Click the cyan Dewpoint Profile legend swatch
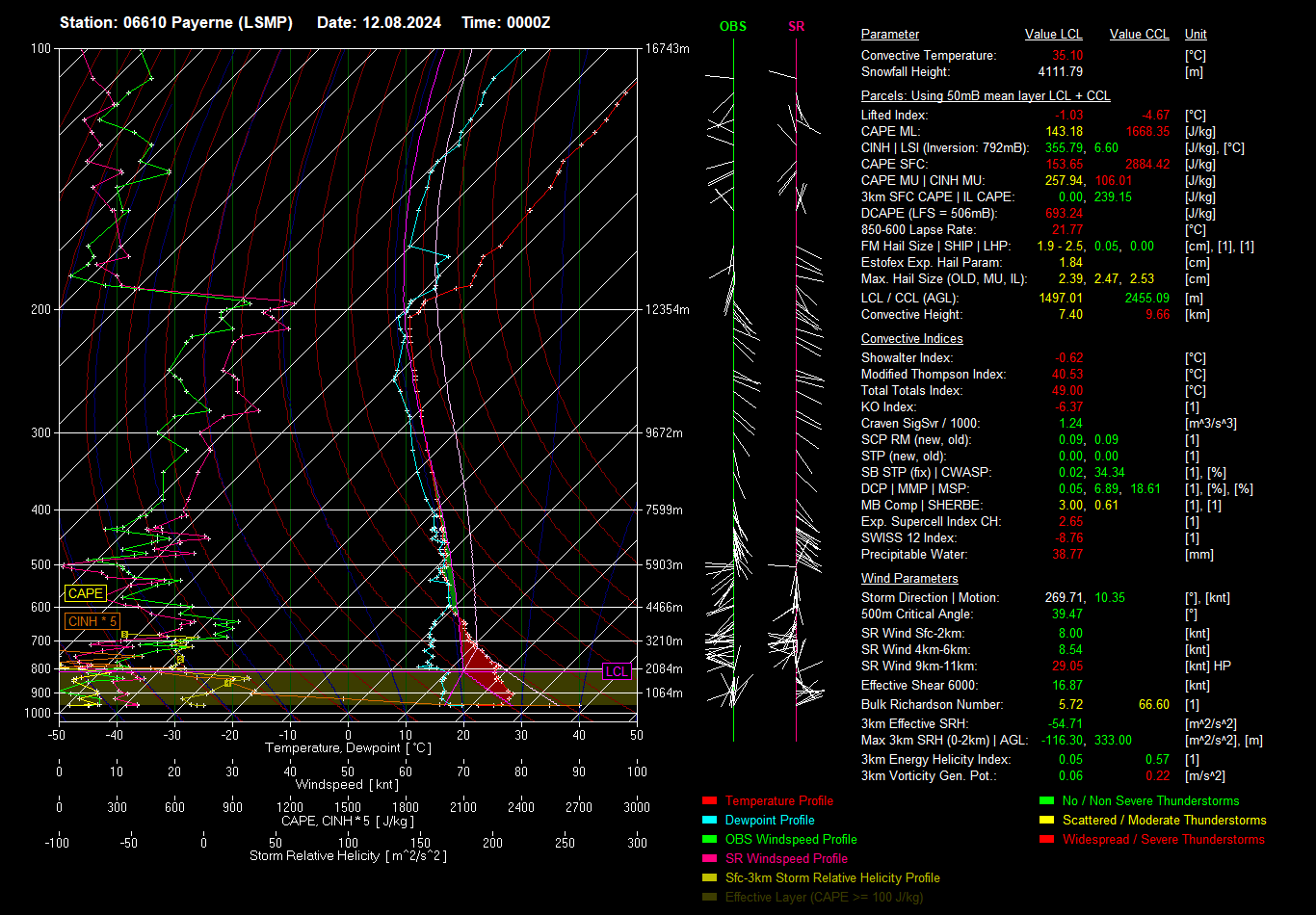Viewport: 1316px width, 915px height. 710,821
